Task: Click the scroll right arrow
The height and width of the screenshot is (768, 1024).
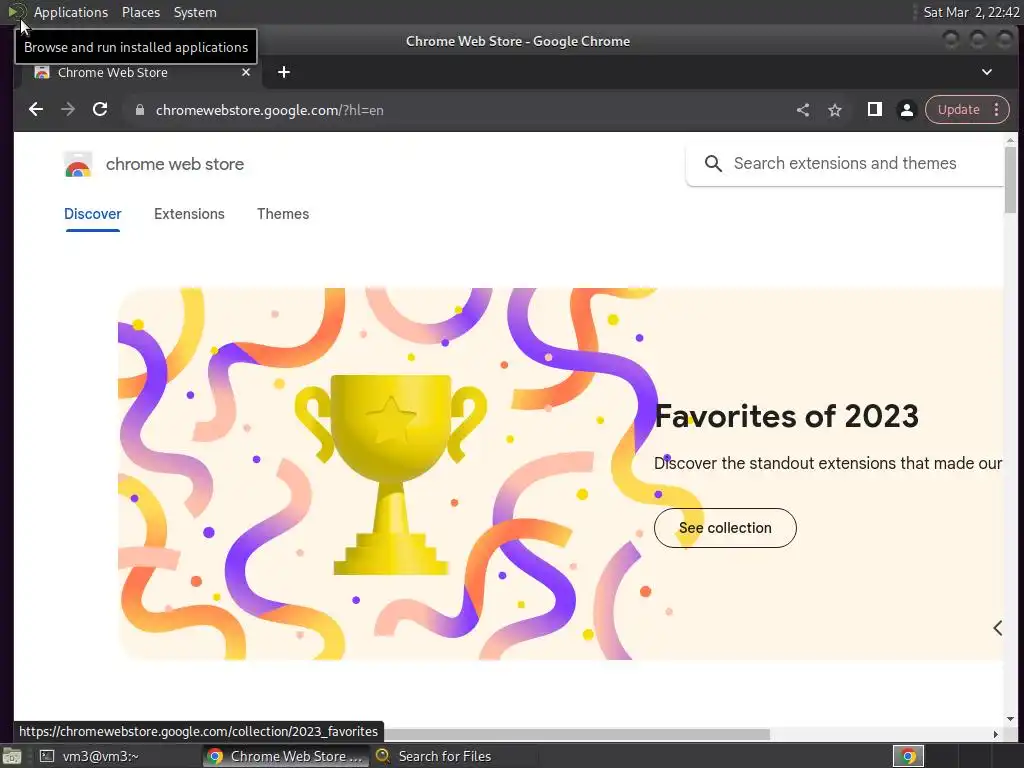Action: tap(995, 734)
